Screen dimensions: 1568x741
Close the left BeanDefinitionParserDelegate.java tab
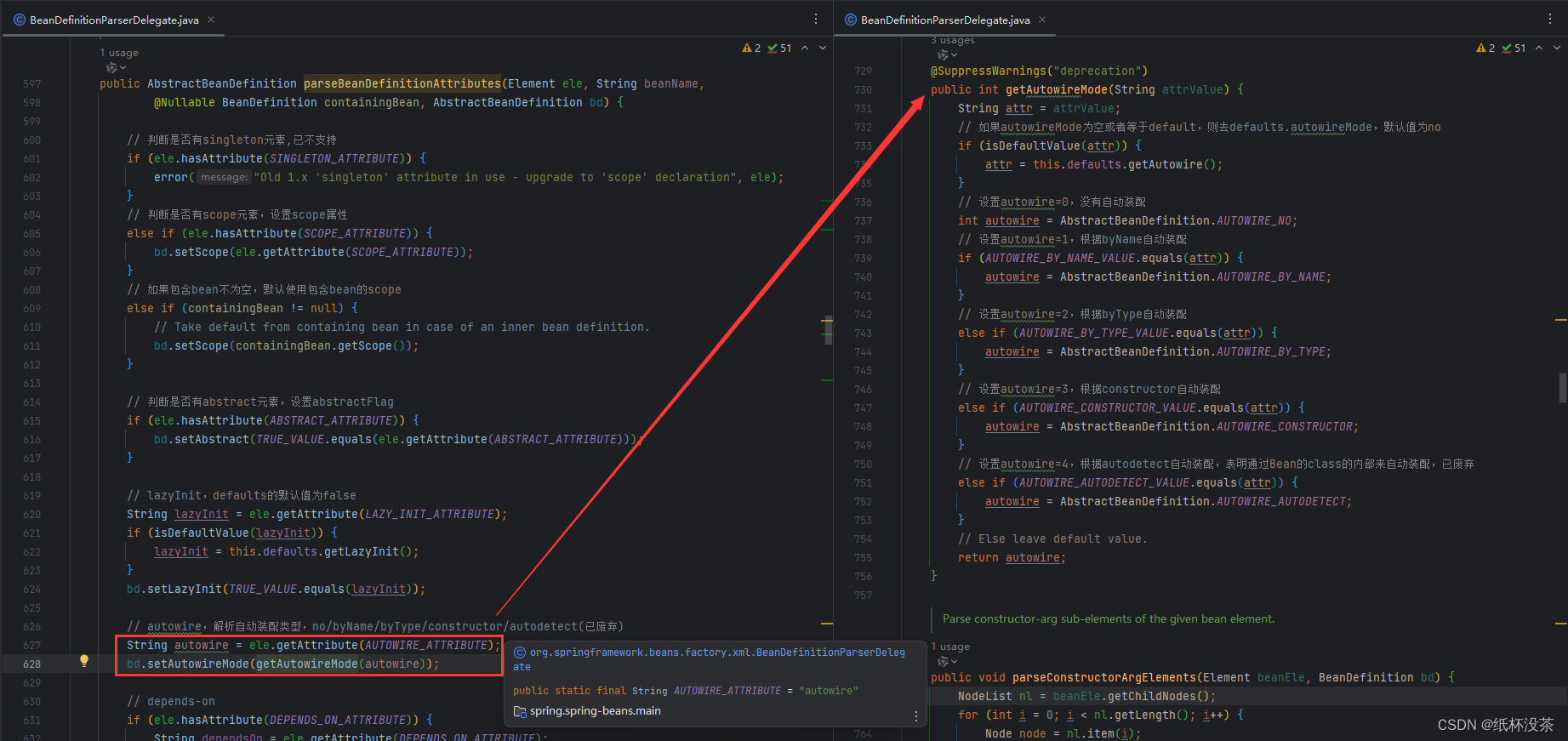[211, 20]
